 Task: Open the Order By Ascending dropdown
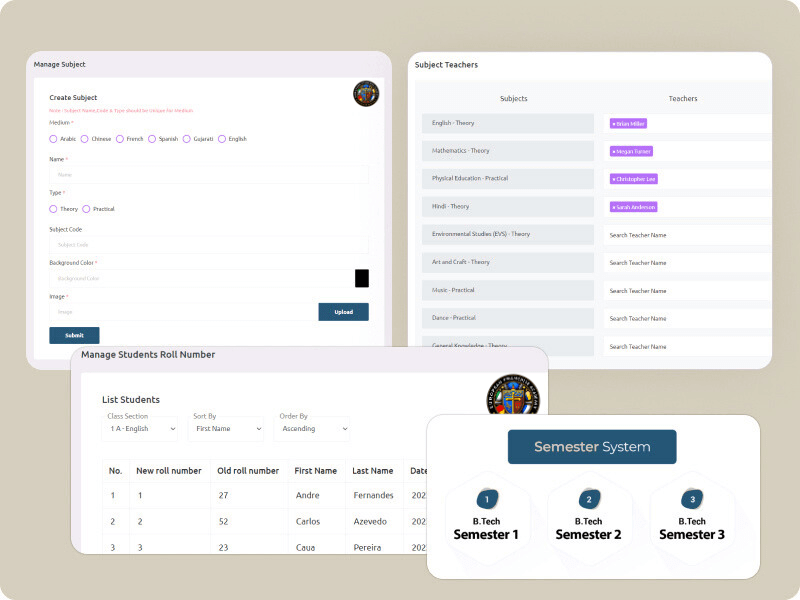click(312, 428)
